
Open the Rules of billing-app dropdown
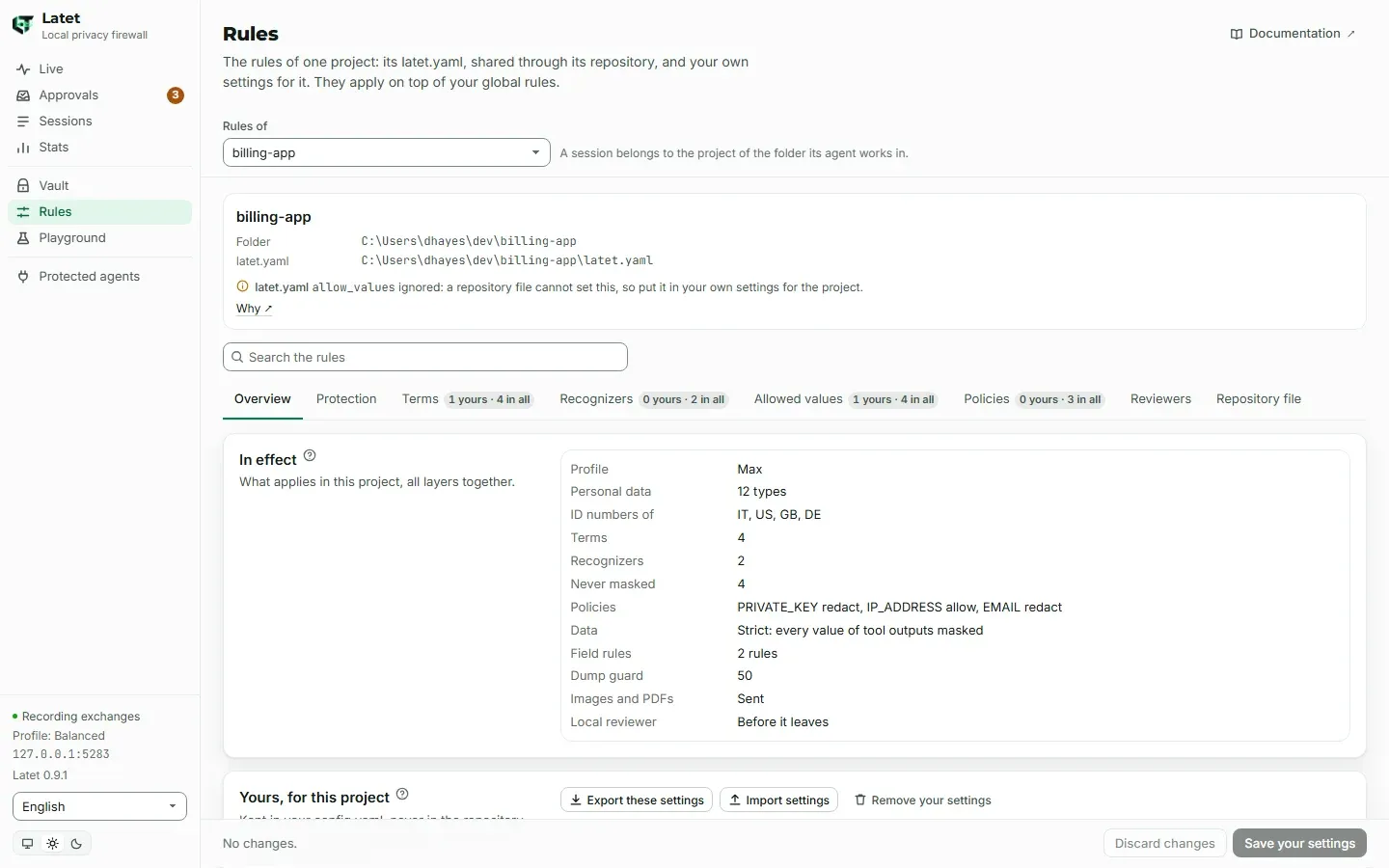pos(386,152)
